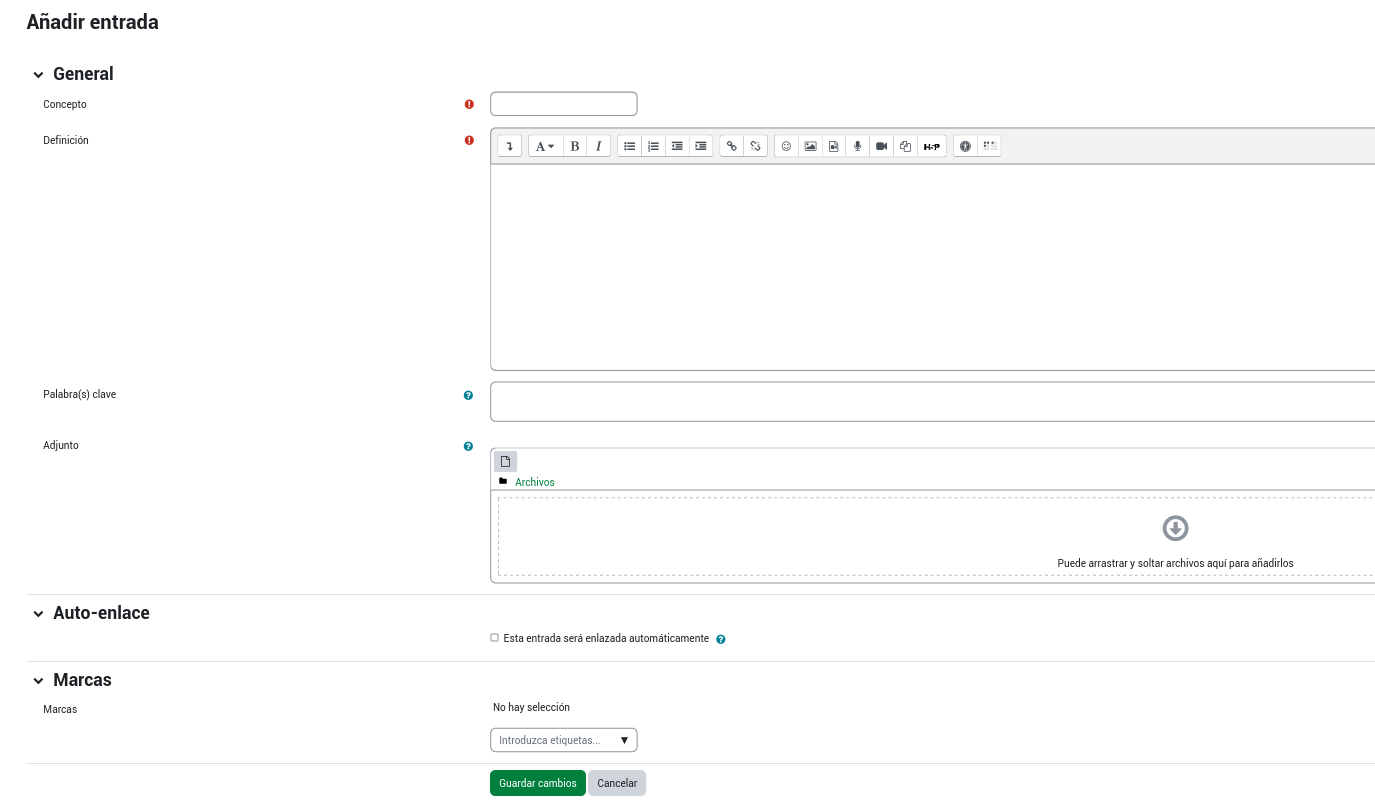Show help for automatic linking option

pos(721,639)
